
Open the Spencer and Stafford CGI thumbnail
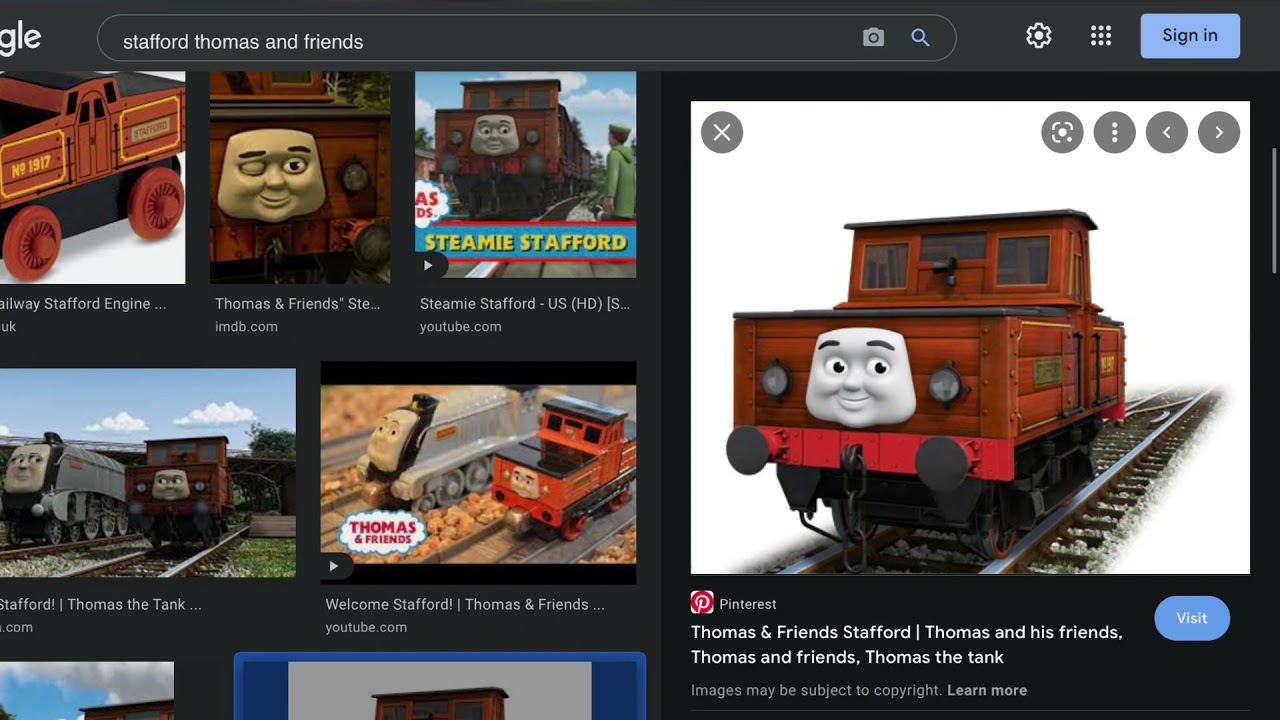click(148, 473)
